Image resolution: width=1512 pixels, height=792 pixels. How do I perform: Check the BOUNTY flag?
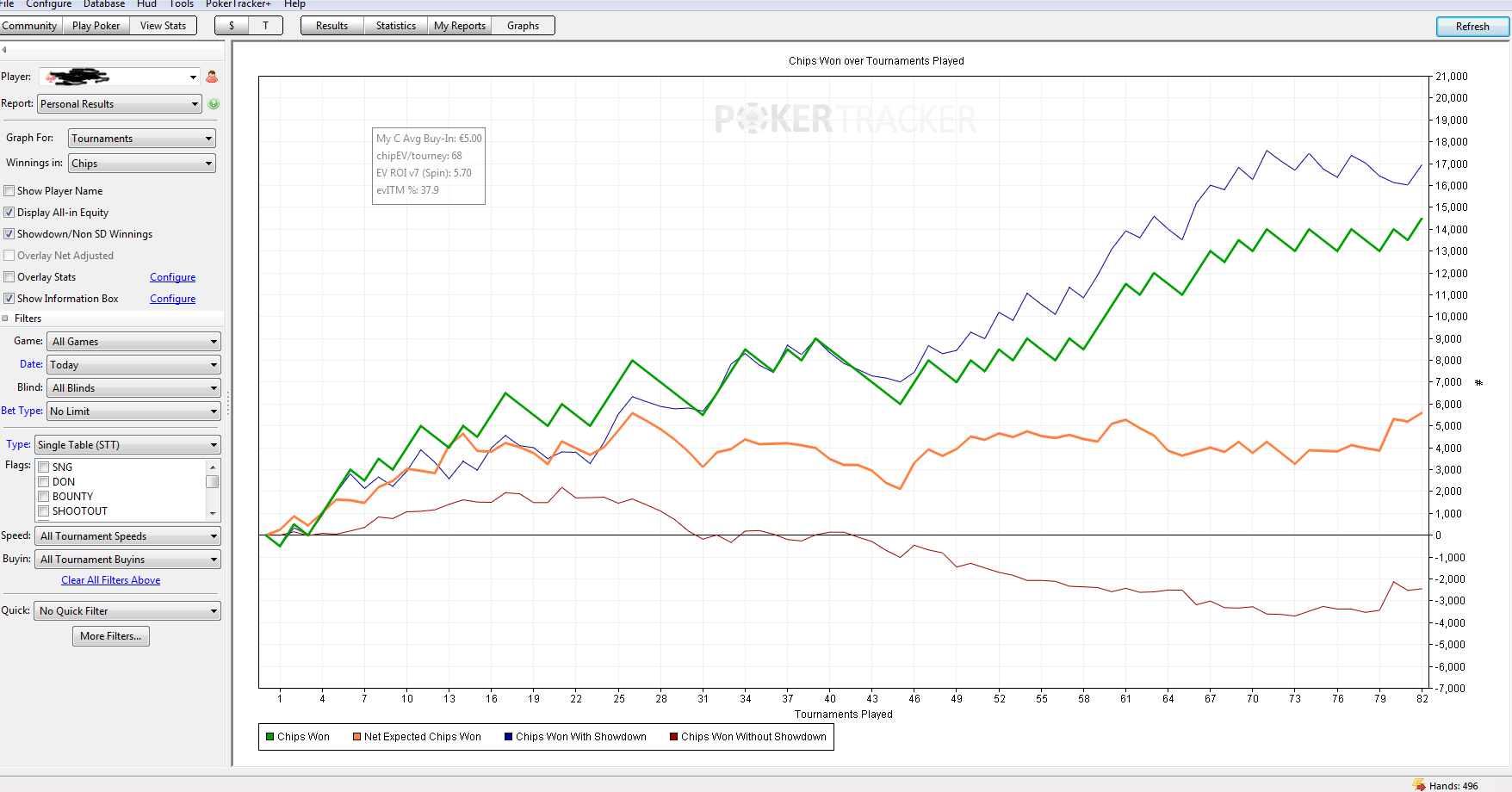(43, 497)
